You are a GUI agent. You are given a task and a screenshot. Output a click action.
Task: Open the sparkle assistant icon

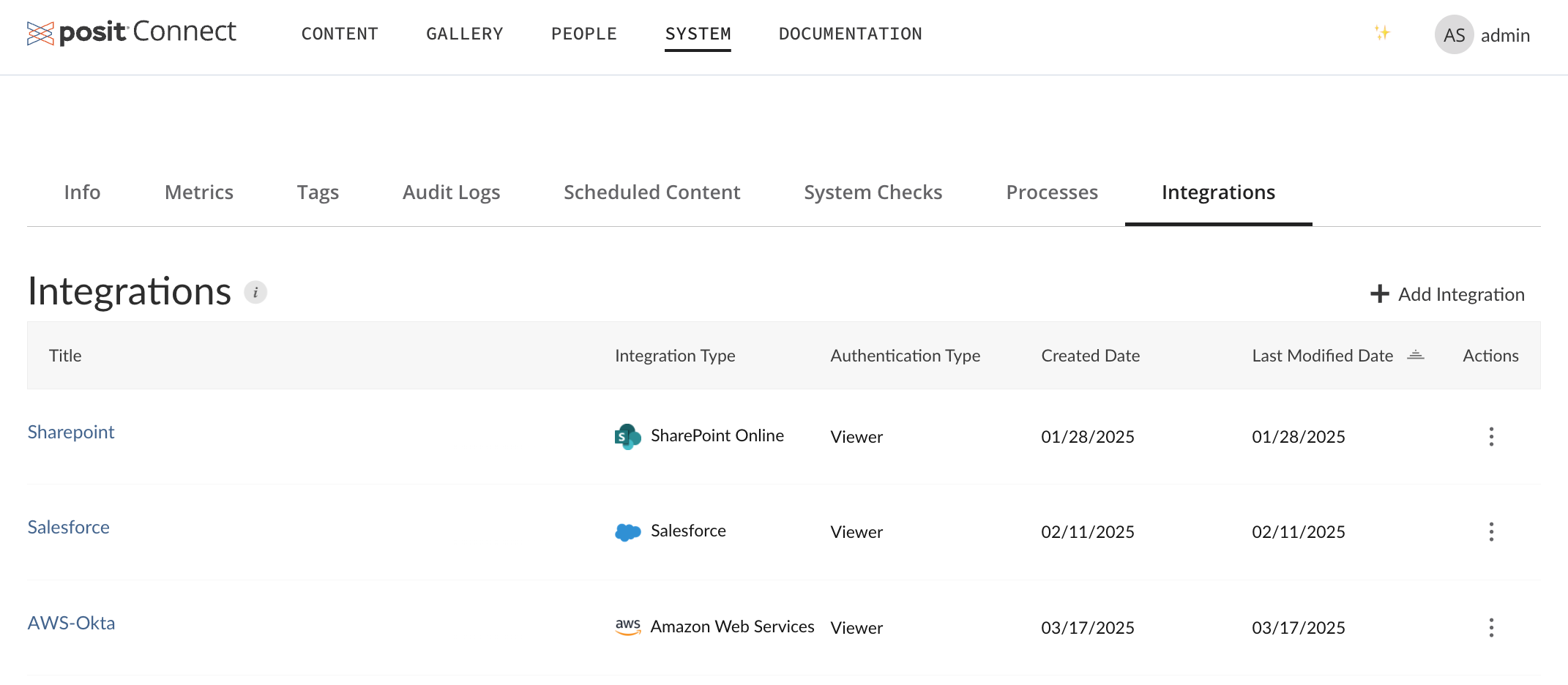click(x=1382, y=33)
